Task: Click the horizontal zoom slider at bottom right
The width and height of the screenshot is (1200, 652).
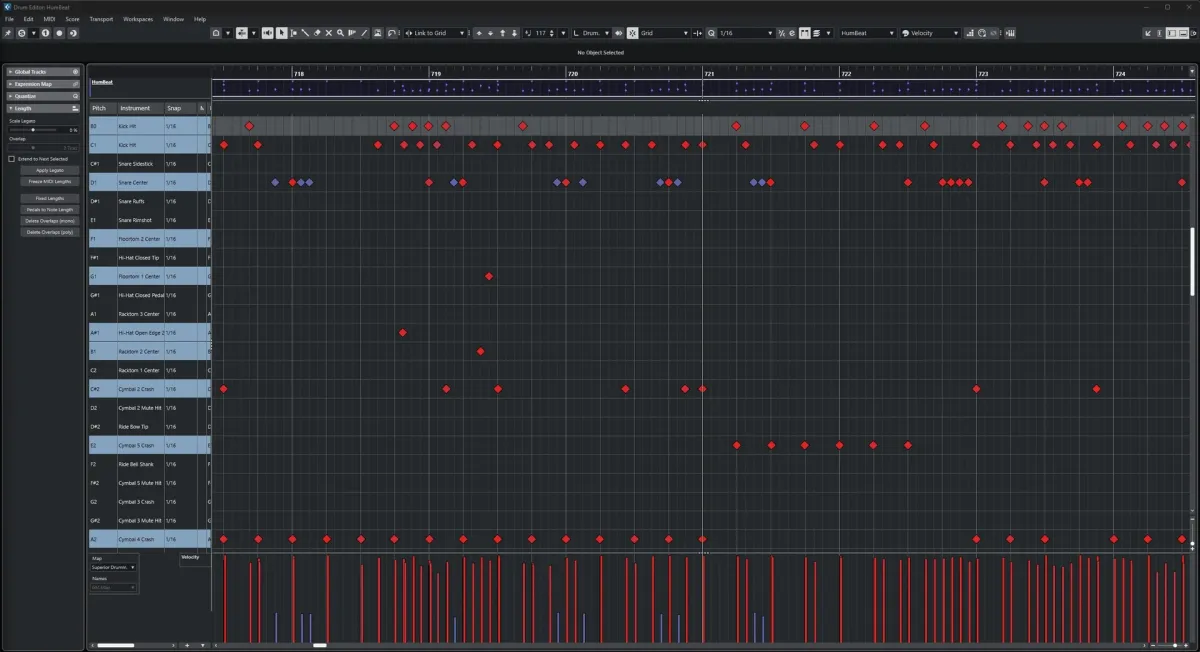Action: coord(1168,646)
